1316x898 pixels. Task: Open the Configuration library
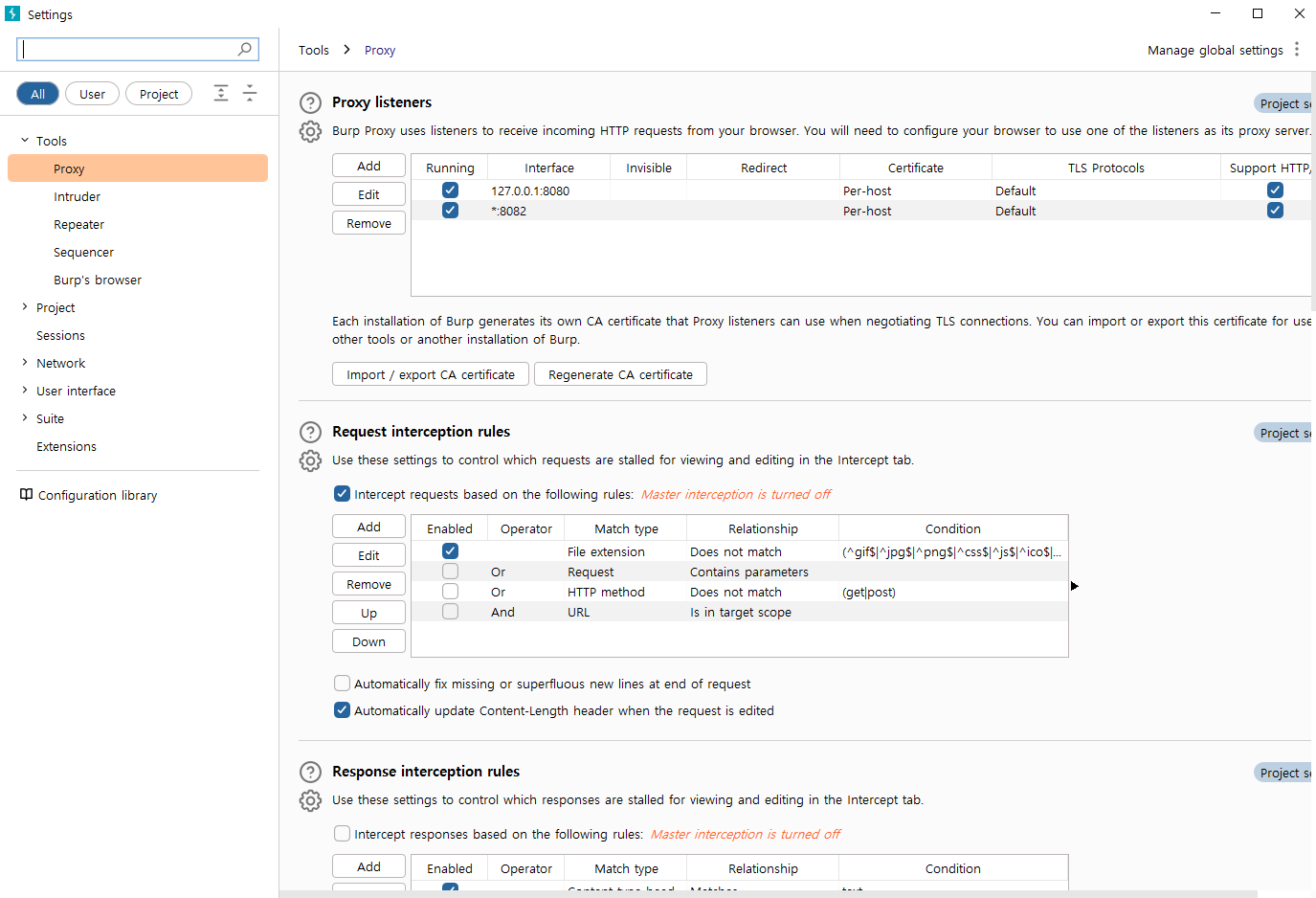click(98, 495)
